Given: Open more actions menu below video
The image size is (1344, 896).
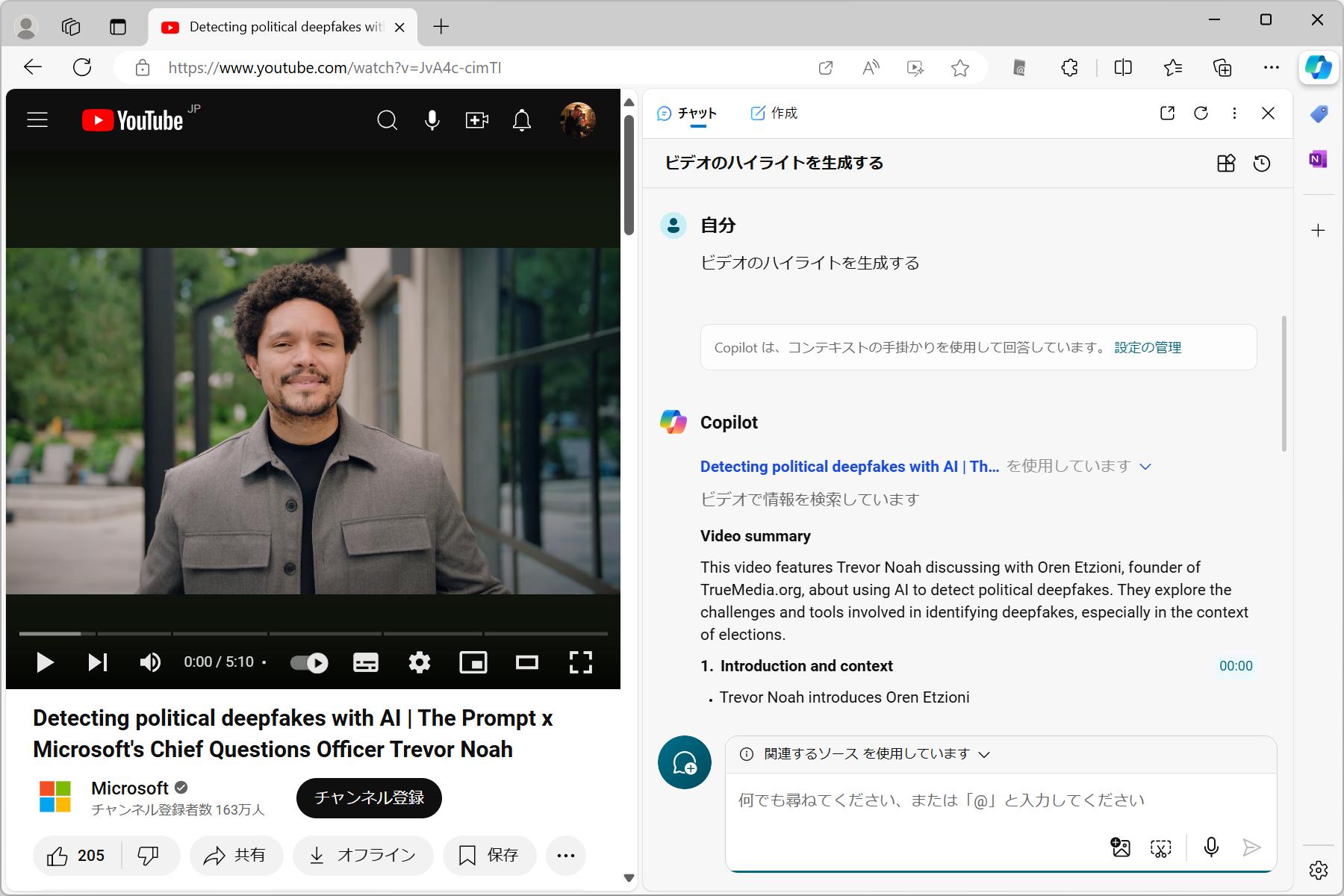Looking at the screenshot, I should click(566, 856).
